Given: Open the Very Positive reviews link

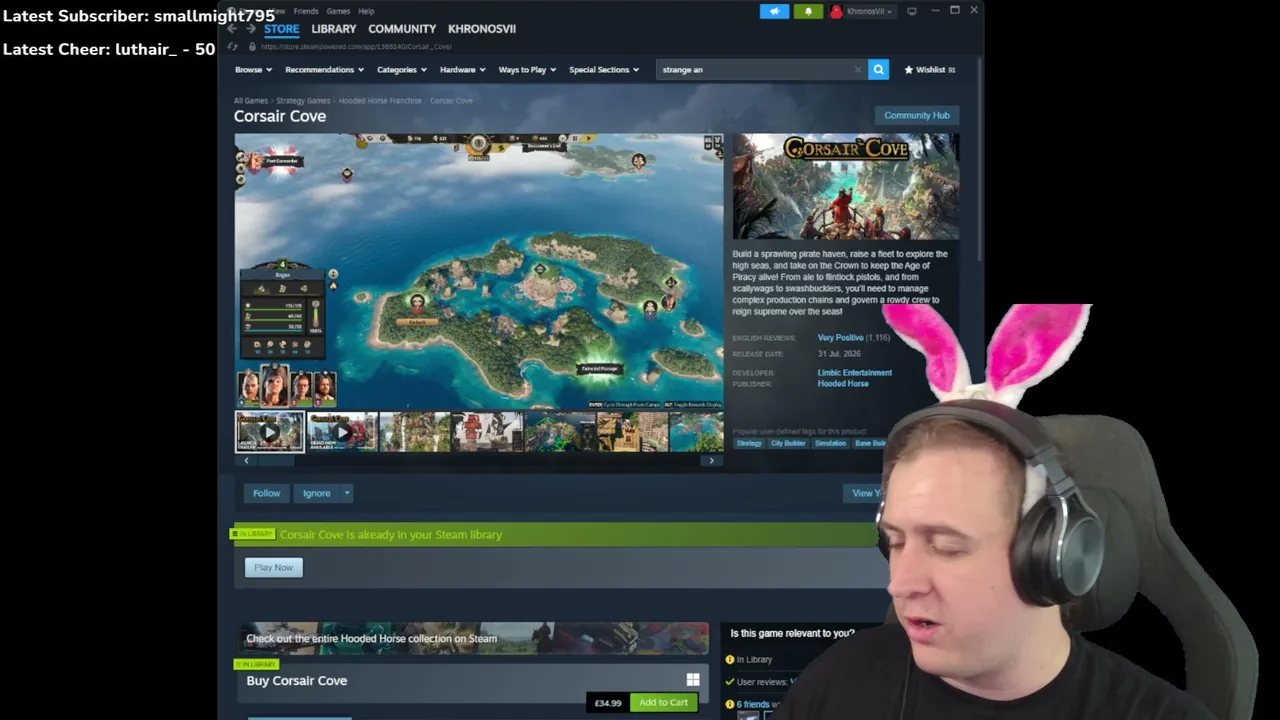Looking at the screenshot, I should (x=840, y=338).
